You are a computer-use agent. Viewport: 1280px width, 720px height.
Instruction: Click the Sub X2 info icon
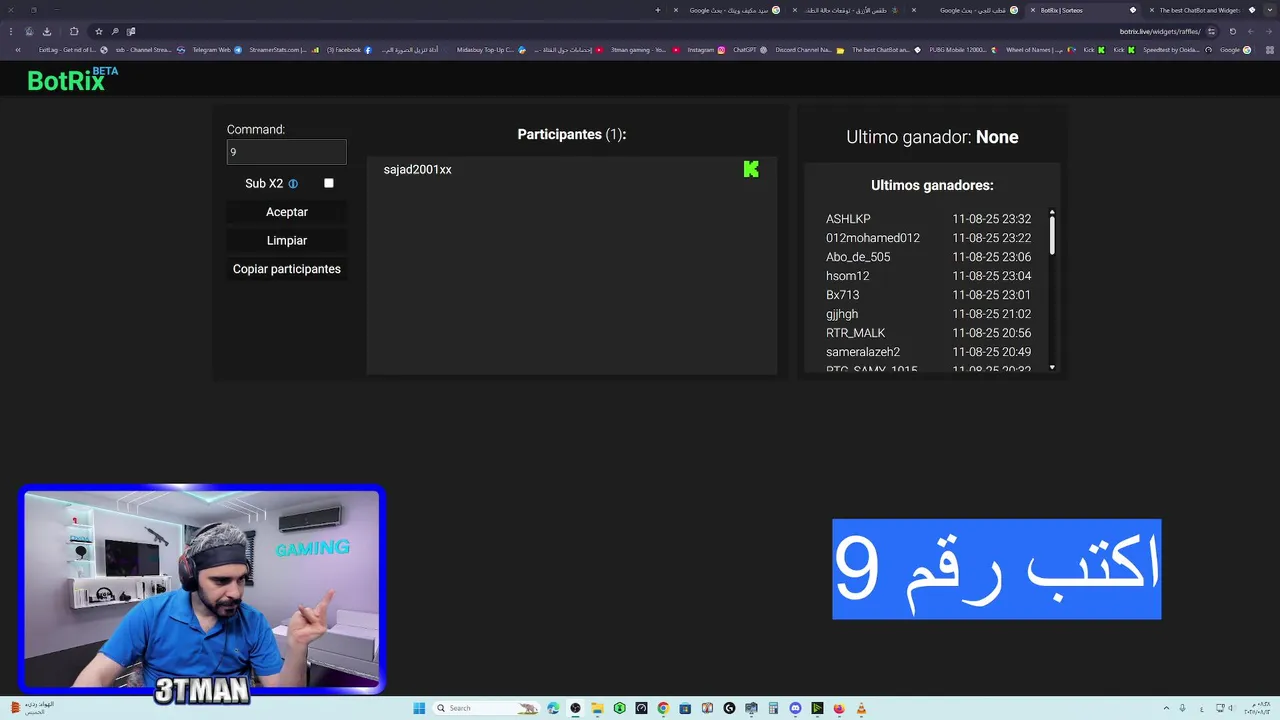[x=293, y=184]
